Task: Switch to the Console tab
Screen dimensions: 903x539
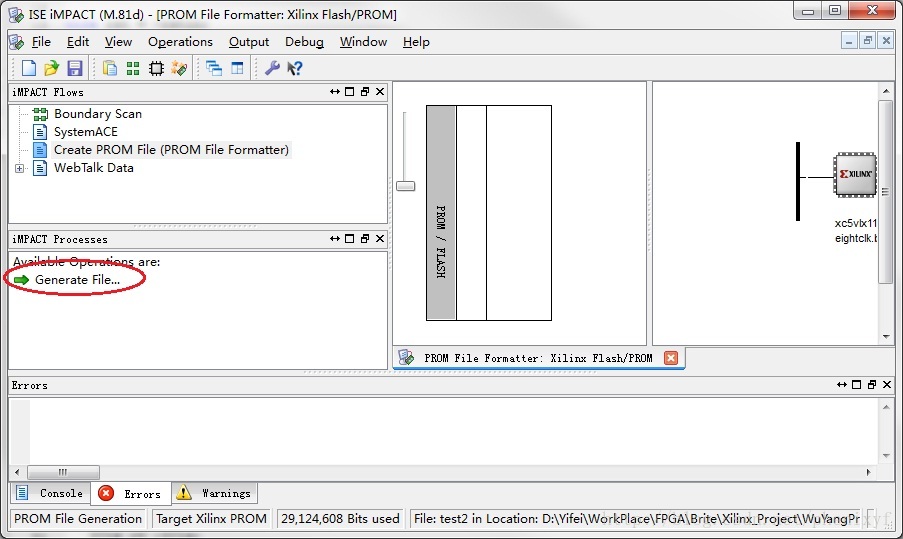Action: tap(50, 494)
